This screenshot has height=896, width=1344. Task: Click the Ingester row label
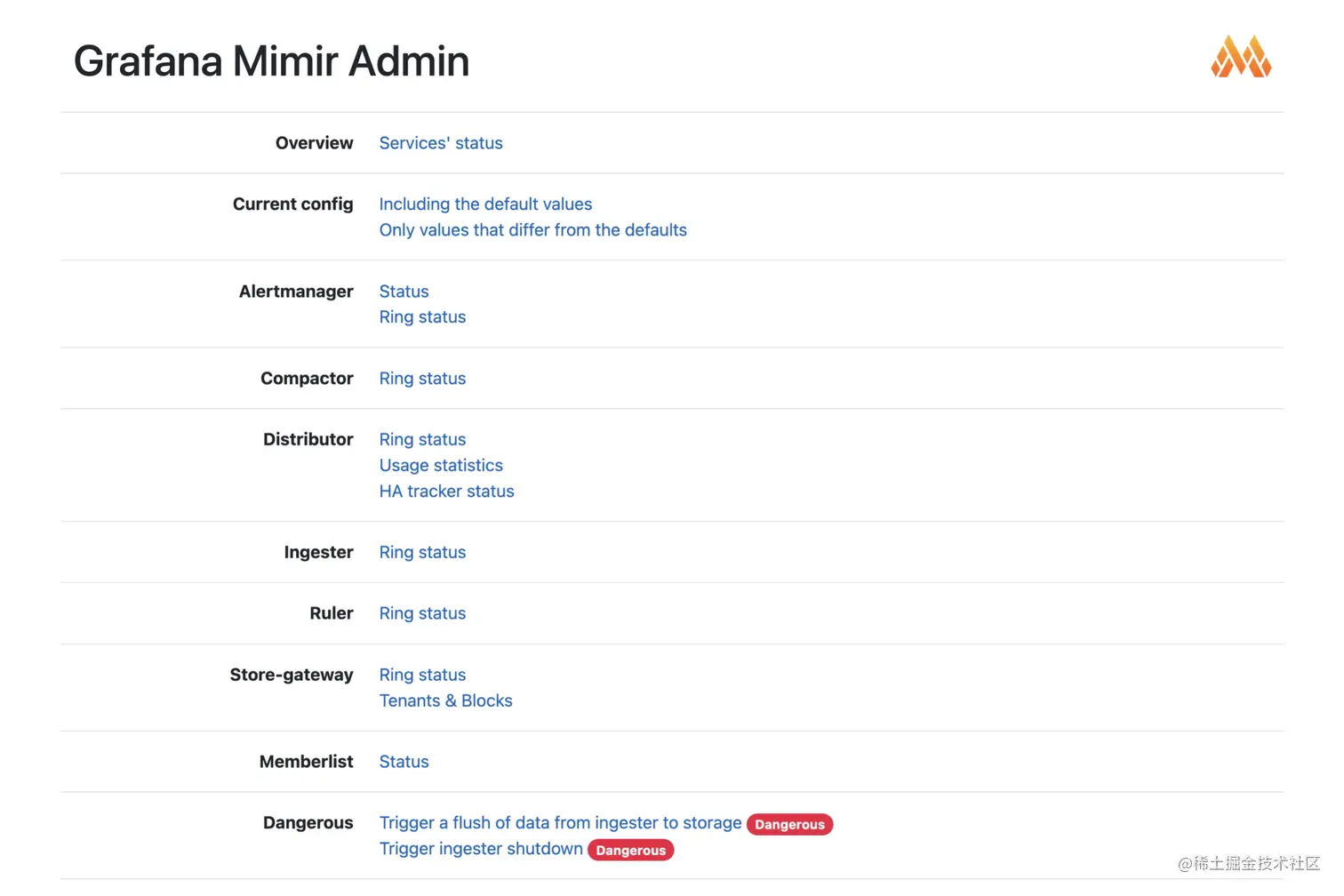318,553
